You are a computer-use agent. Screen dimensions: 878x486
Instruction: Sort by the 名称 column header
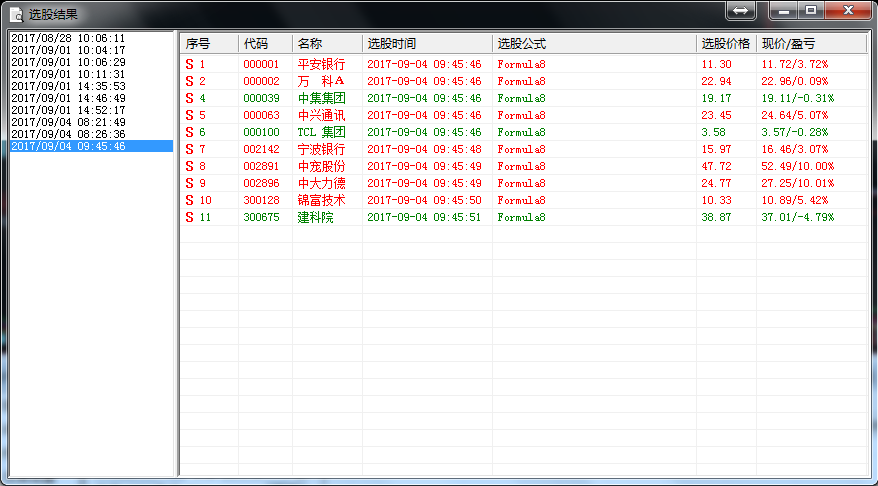coord(328,44)
